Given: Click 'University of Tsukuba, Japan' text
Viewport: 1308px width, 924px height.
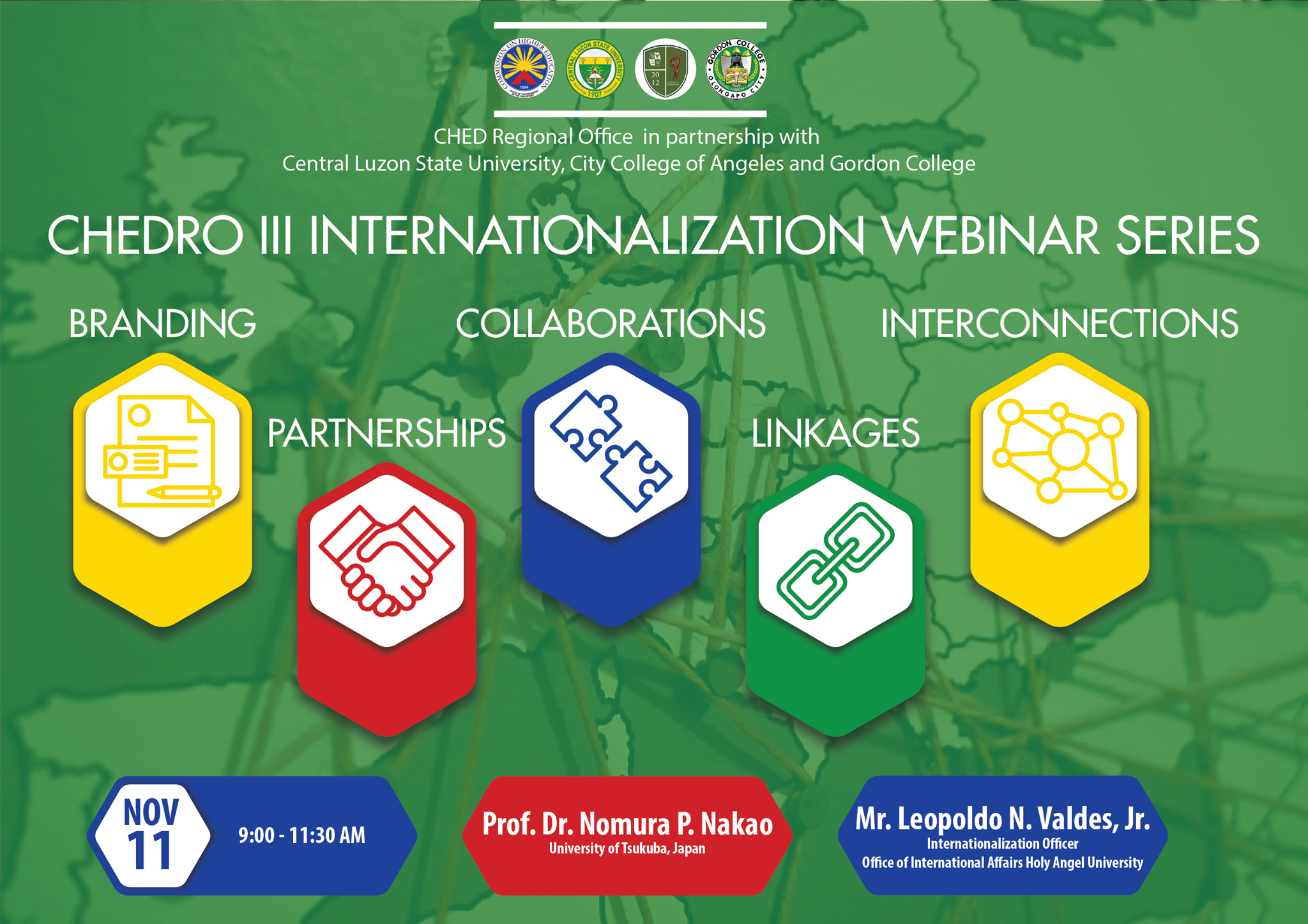Looking at the screenshot, I should coord(627,849).
